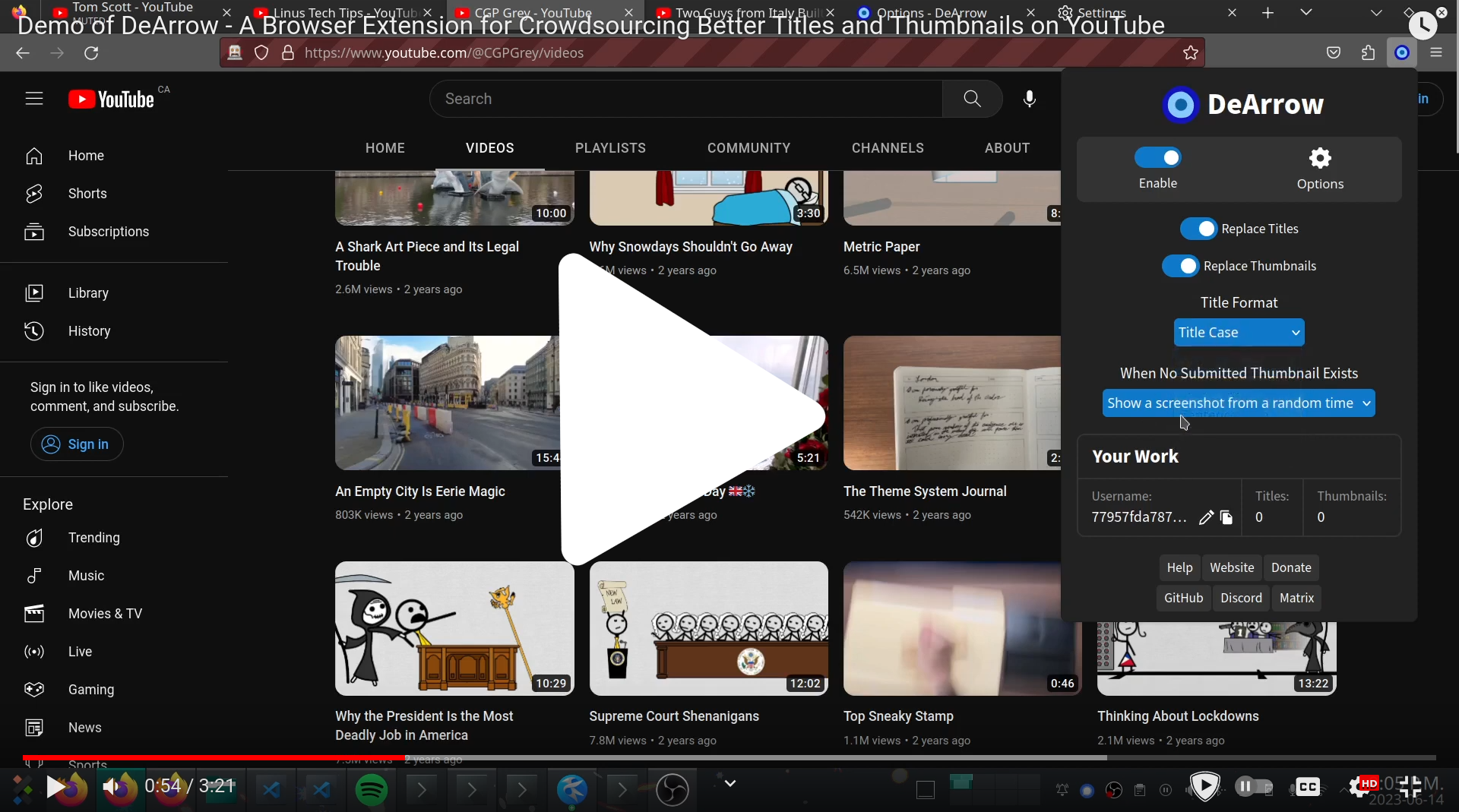Open YouTube guide hamburger menu
1459x812 pixels.
34,99
